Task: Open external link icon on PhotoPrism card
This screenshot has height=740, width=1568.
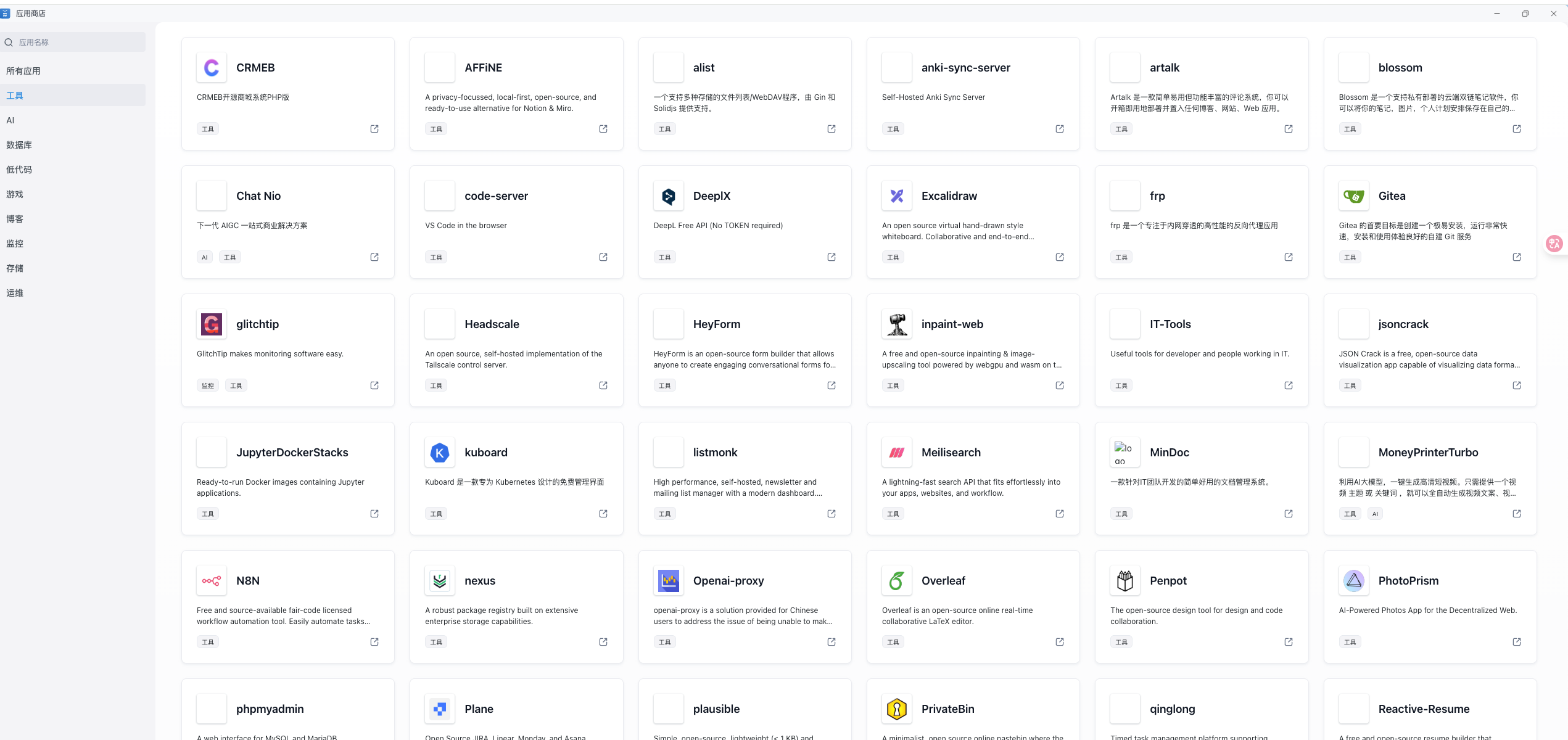Action: point(1516,642)
